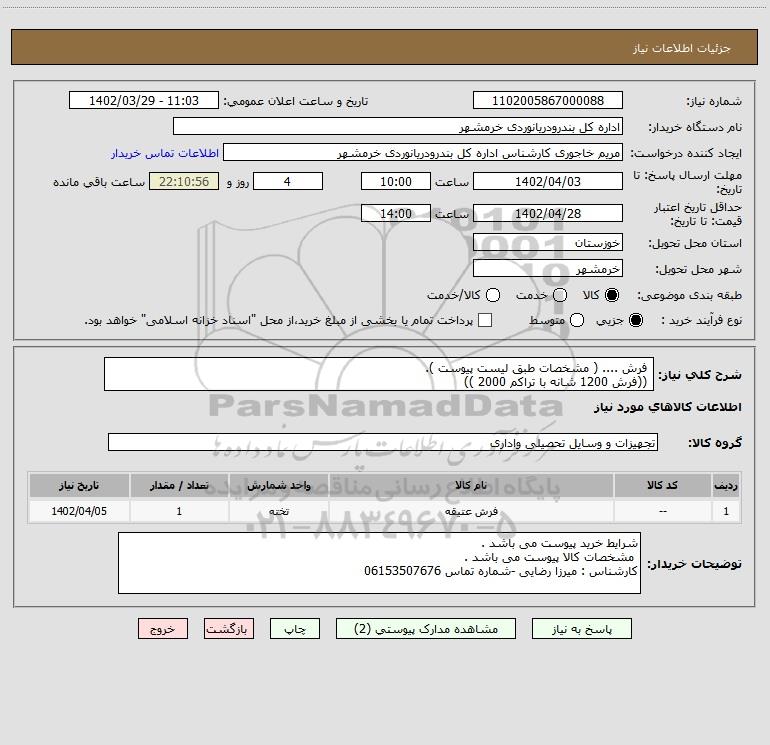Click the validity time field 14:00
Screen dimensions: 770x745
click(396, 213)
